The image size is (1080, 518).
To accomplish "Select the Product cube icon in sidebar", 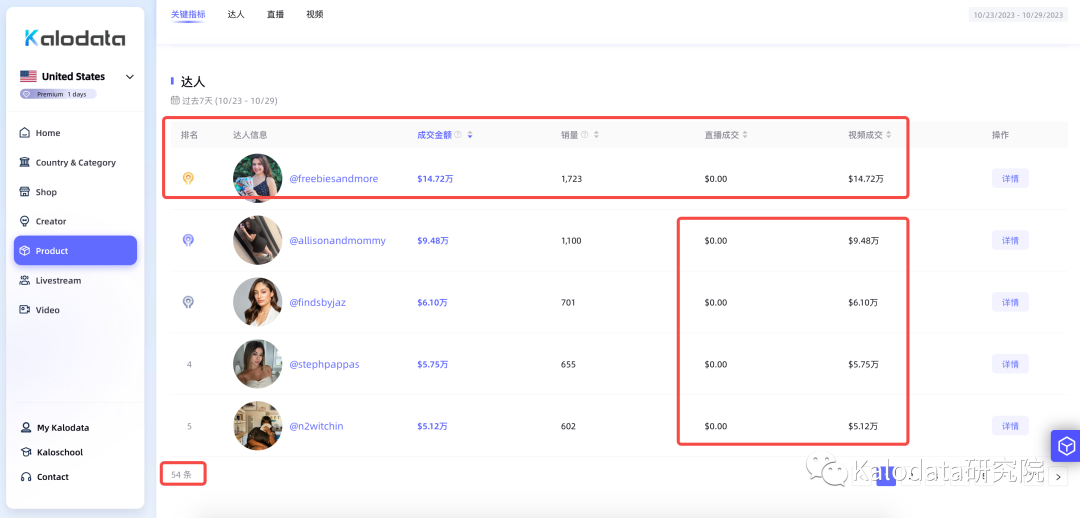I will point(25,251).
